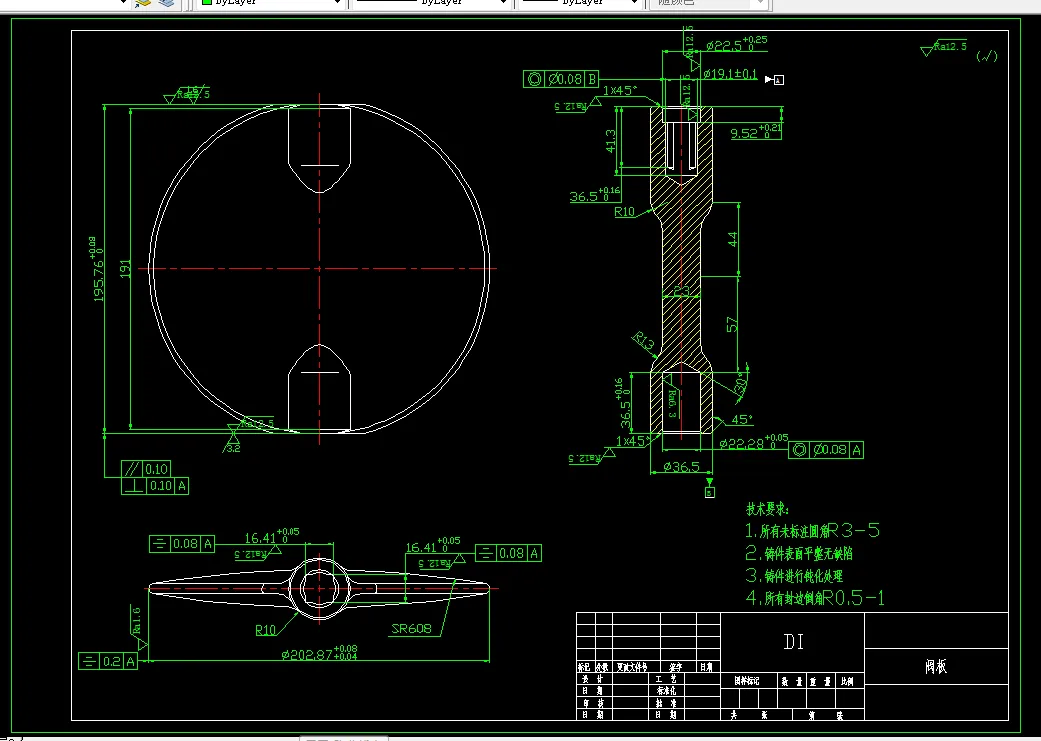1041x741 pixels.
Task: Select the lower 1x45° chamfer label
Action: [633, 441]
